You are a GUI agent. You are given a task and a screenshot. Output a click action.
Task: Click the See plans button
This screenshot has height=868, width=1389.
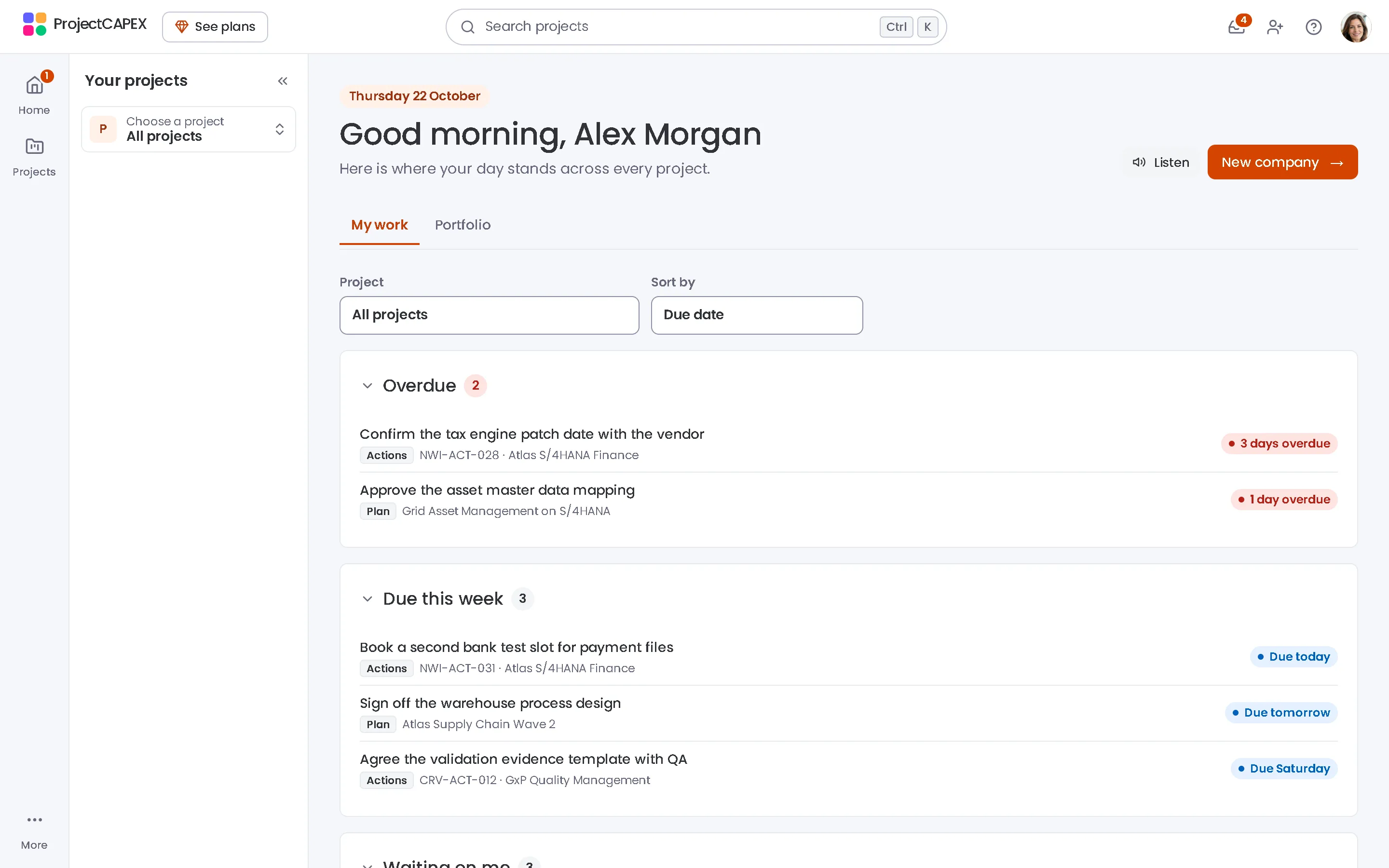click(215, 27)
